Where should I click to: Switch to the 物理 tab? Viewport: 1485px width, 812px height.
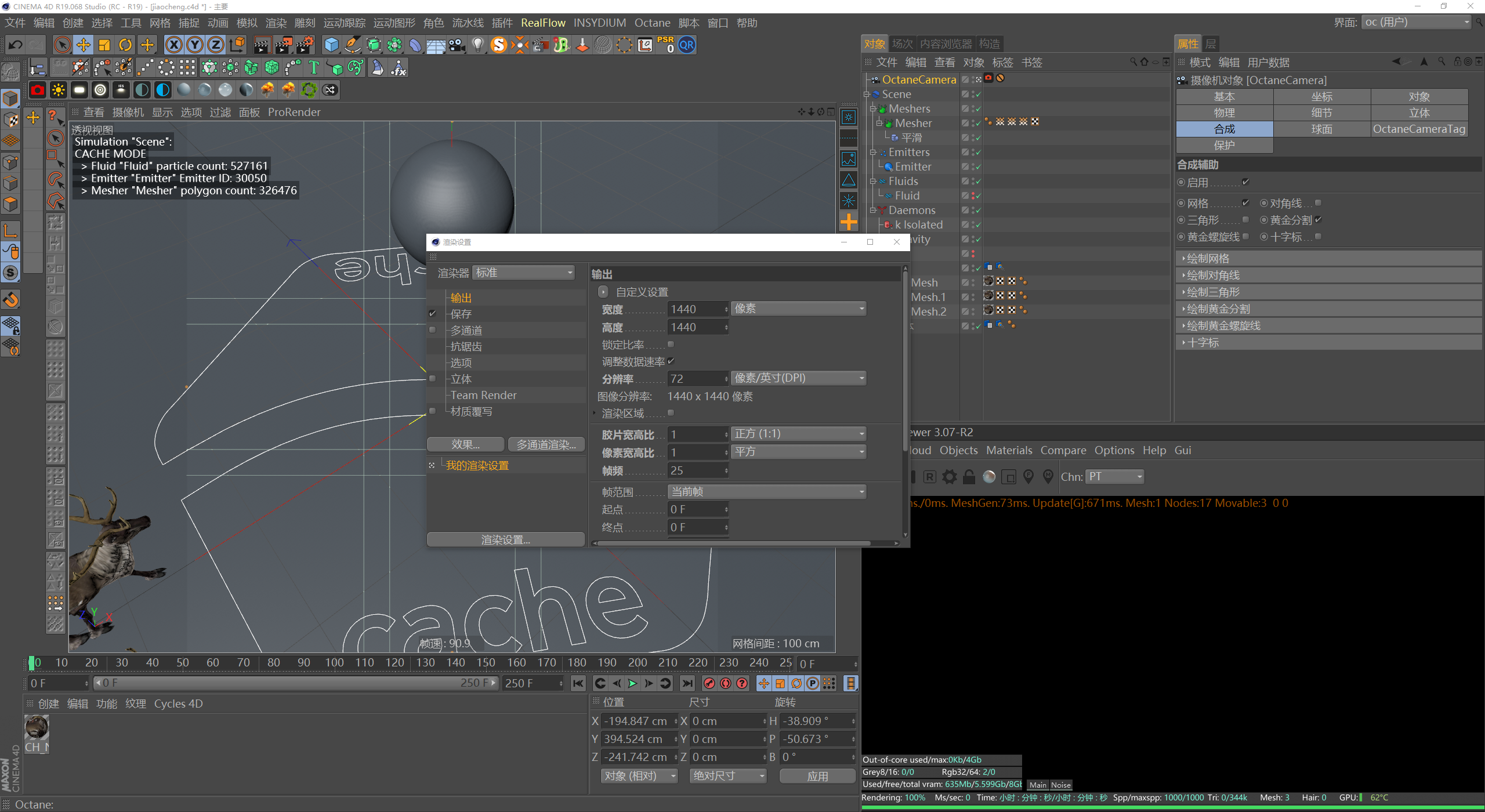1225,113
